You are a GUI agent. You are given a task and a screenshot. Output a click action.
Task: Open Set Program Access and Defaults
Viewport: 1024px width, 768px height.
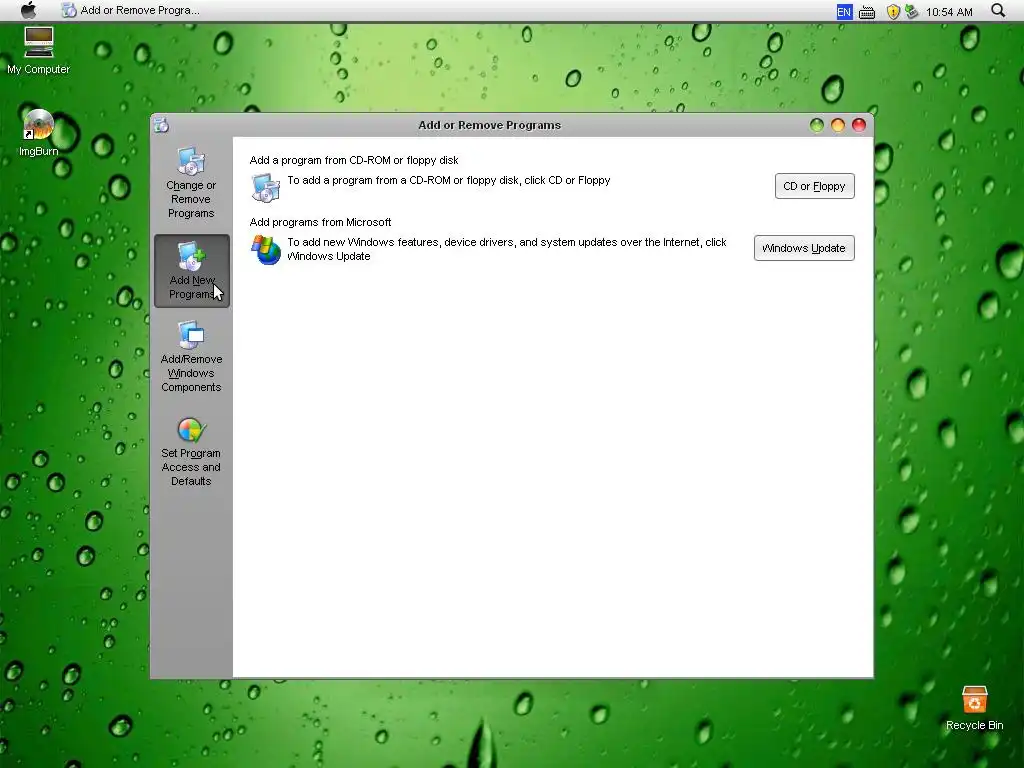click(x=191, y=452)
